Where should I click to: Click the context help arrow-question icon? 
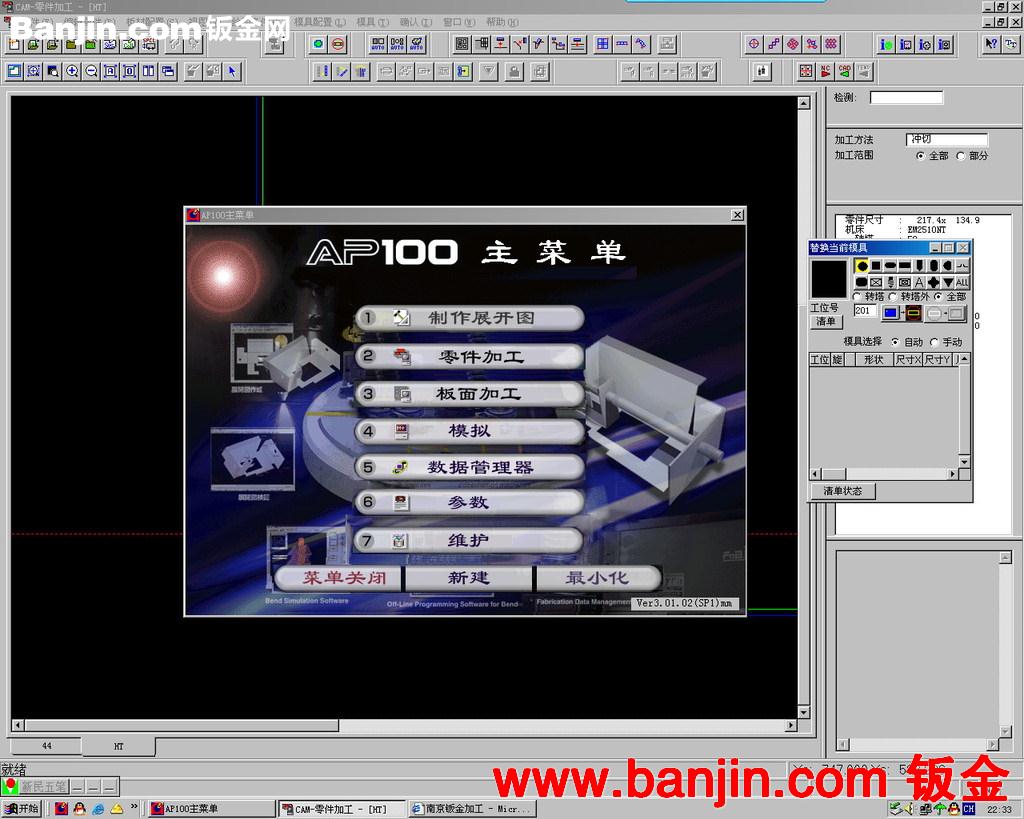(x=991, y=44)
